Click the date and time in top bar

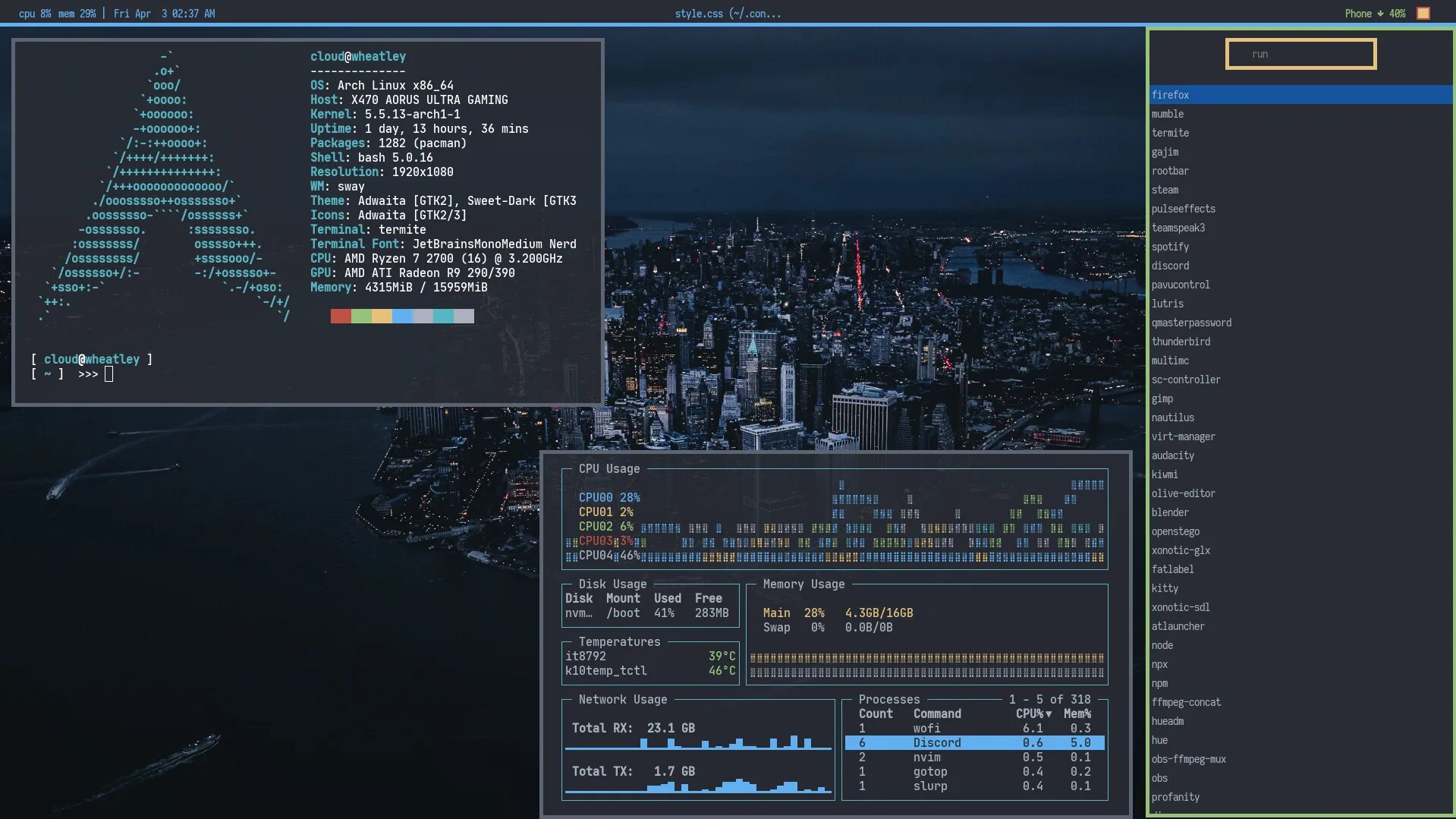(x=164, y=14)
